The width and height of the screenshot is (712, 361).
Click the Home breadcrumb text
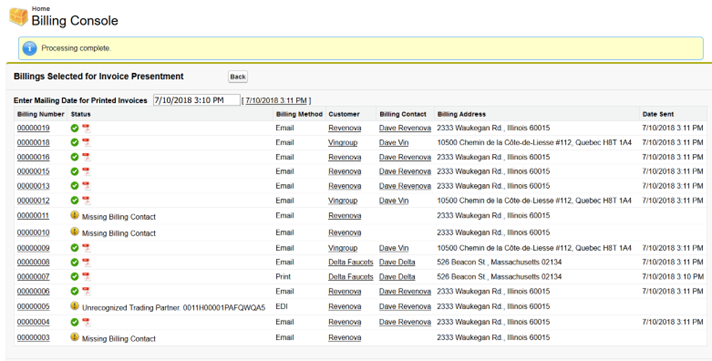(41, 9)
